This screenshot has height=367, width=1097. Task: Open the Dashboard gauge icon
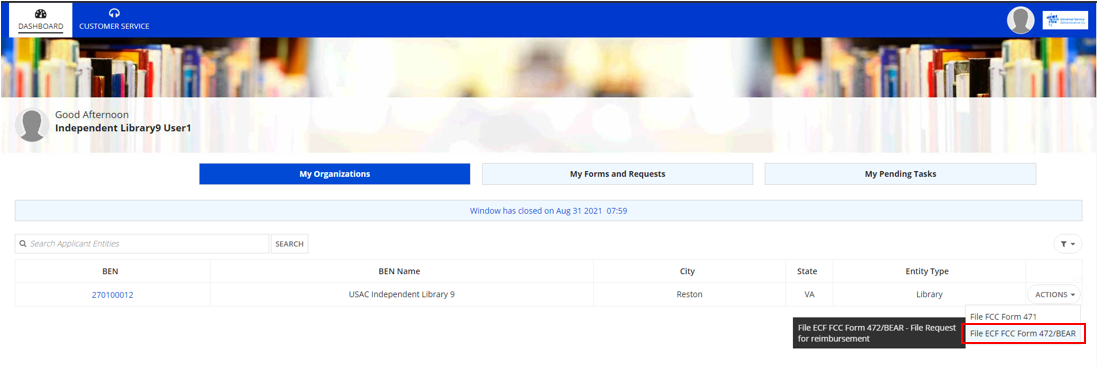click(41, 13)
